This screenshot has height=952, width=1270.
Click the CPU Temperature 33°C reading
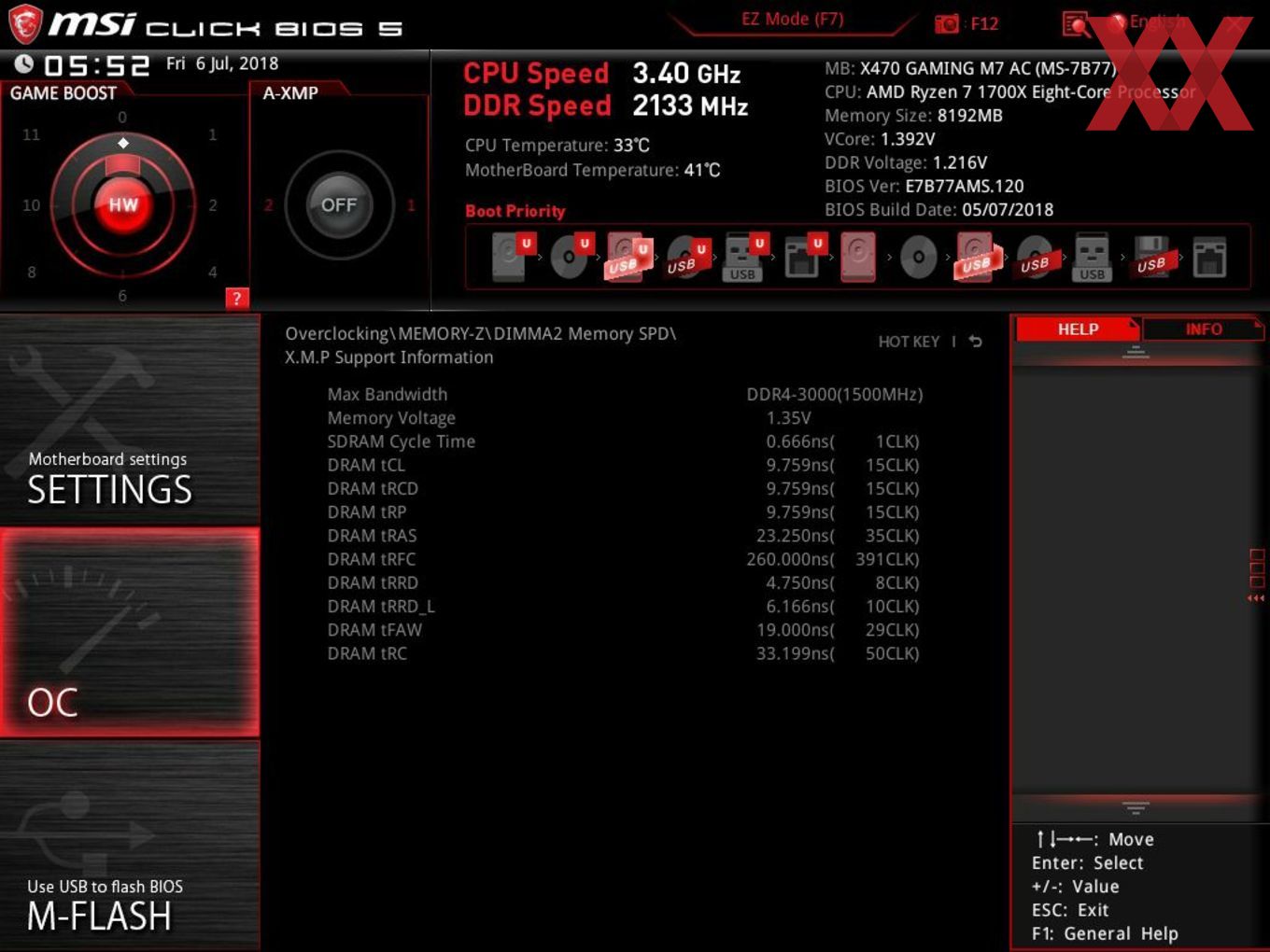557,146
